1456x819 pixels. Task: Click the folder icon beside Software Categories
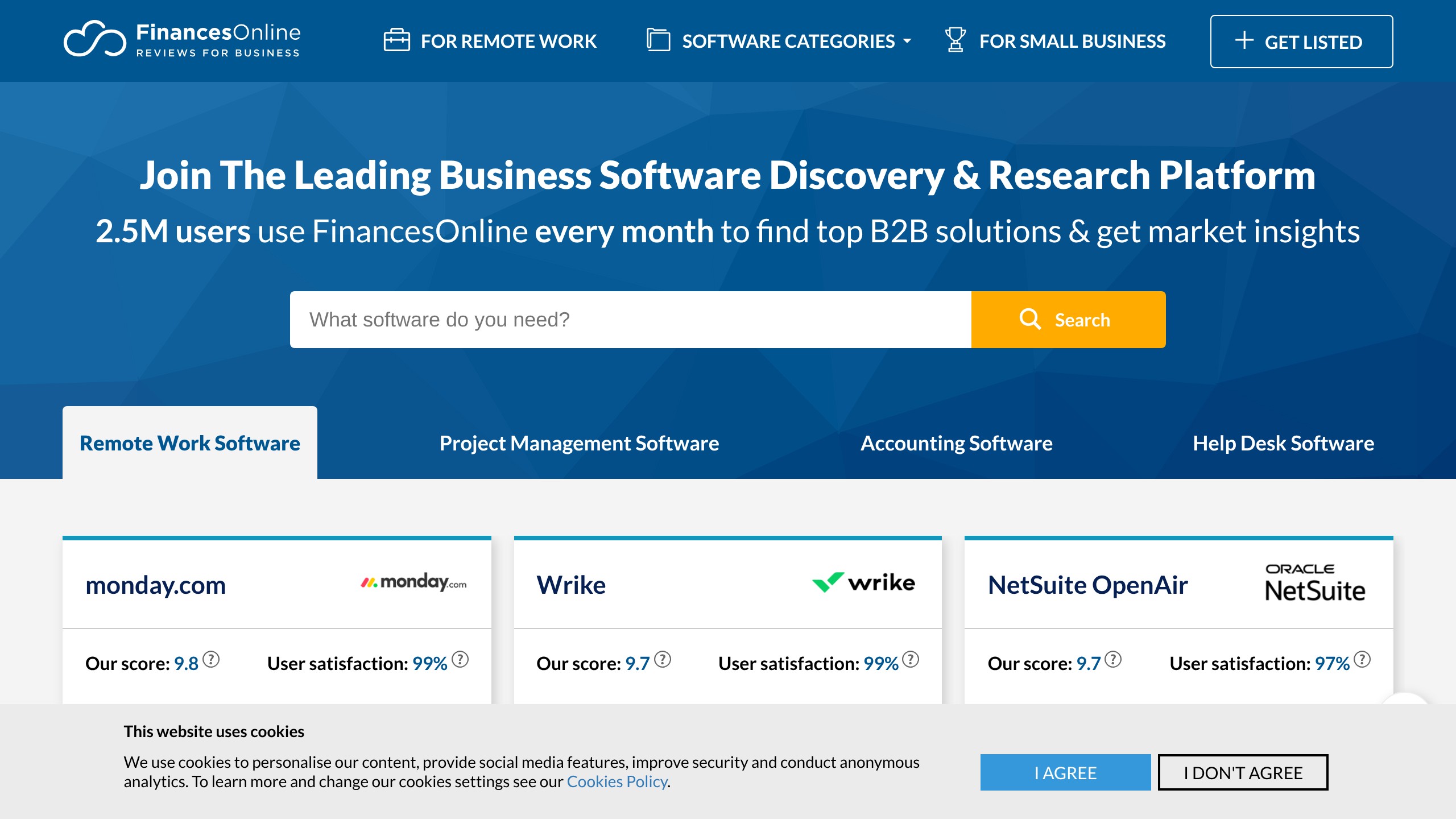[x=659, y=40]
